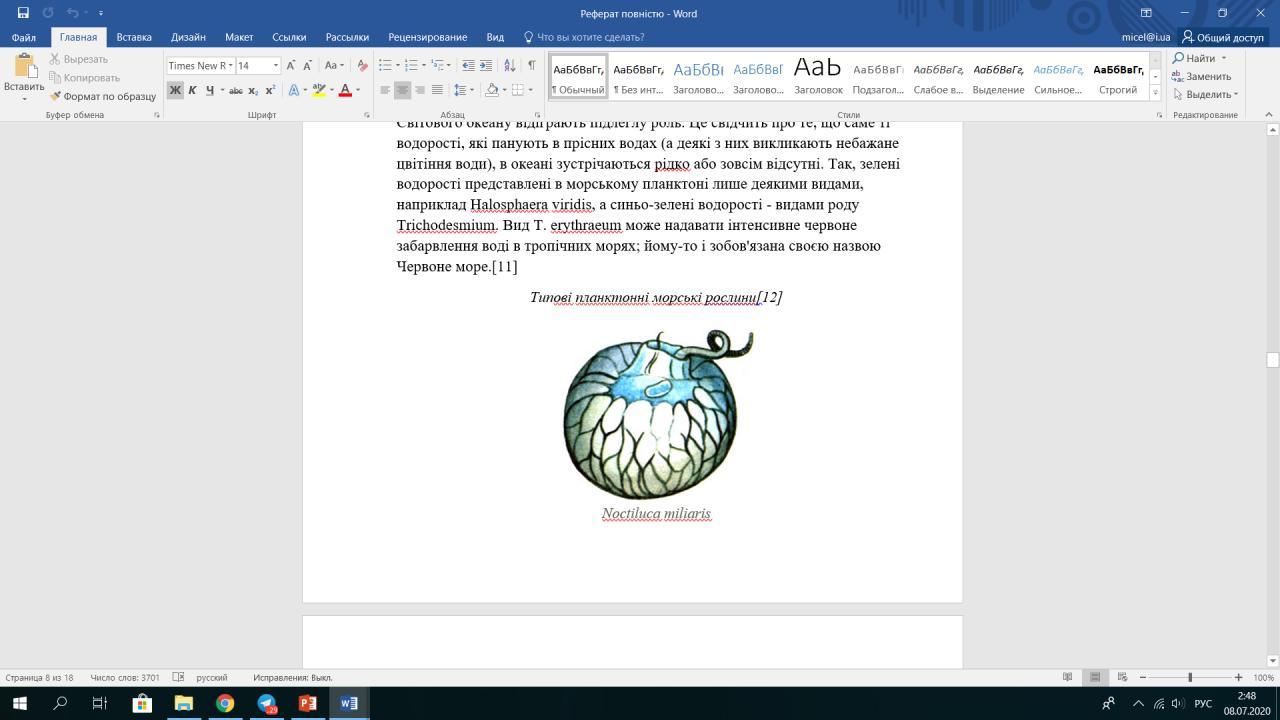Click the Noctiluca miliaris image
The image size is (1280, 720).
coord(657,414)
